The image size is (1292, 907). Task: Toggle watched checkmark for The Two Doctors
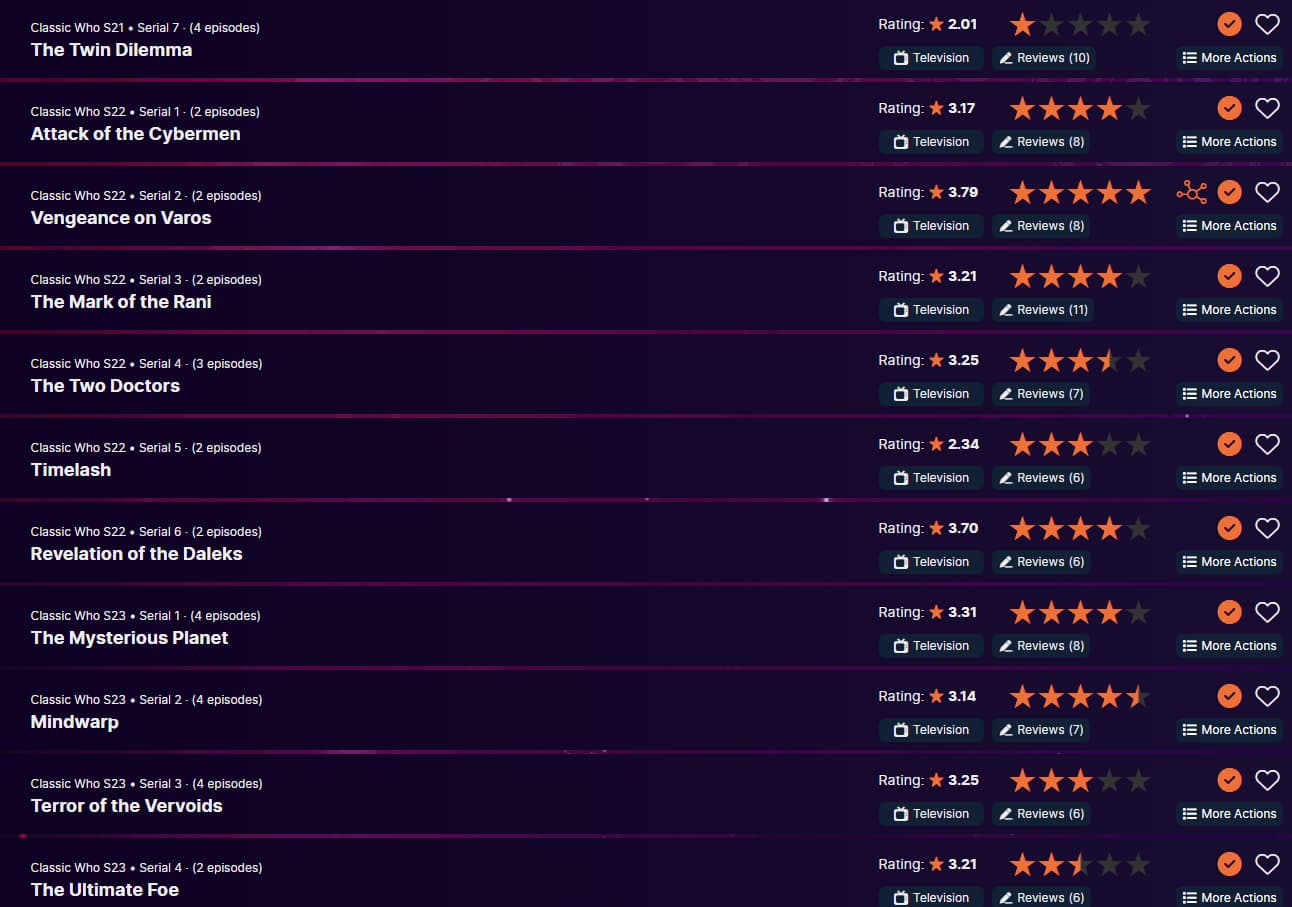click(x=1230, y=360)
